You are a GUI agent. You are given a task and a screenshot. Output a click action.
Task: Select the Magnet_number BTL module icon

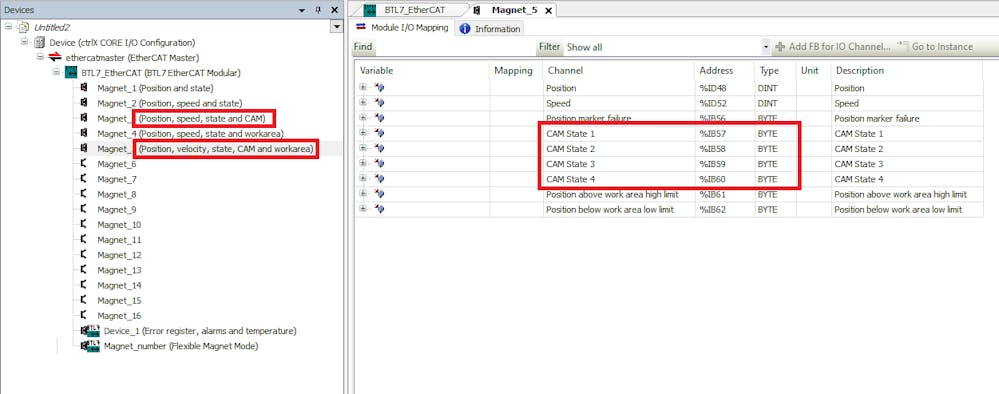[90, 346]
